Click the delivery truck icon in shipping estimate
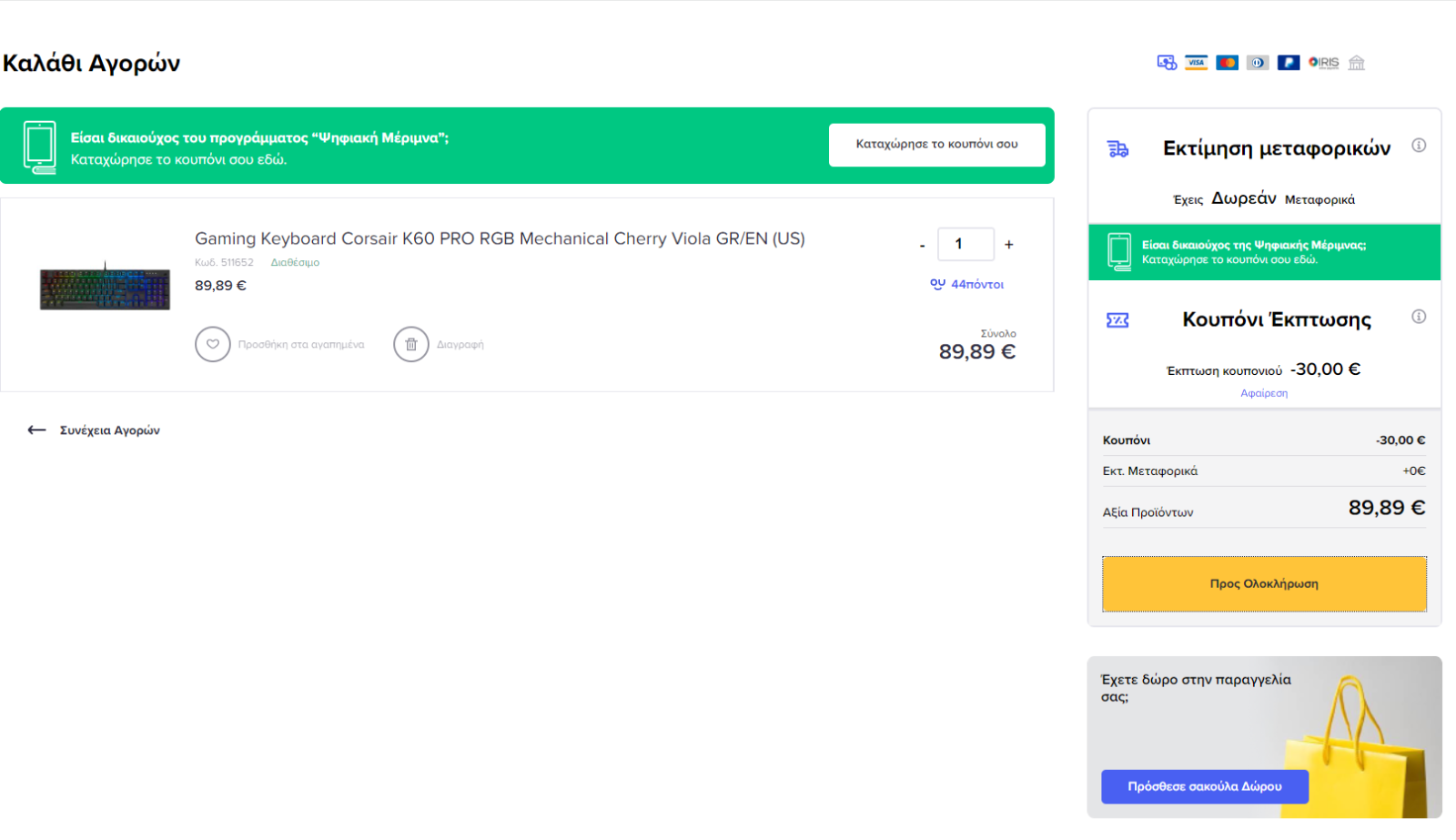Image resolution: width=1456 pixels, height=840 pixels. coord(1117,149)
